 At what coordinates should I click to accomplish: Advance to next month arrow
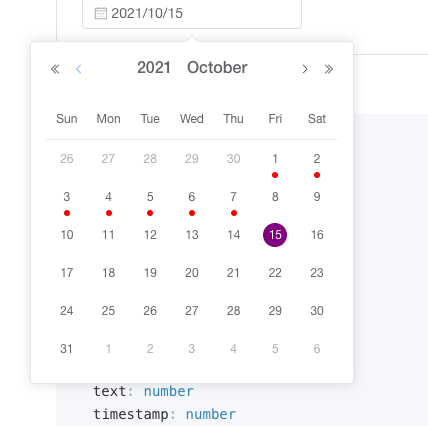point(305,69)
